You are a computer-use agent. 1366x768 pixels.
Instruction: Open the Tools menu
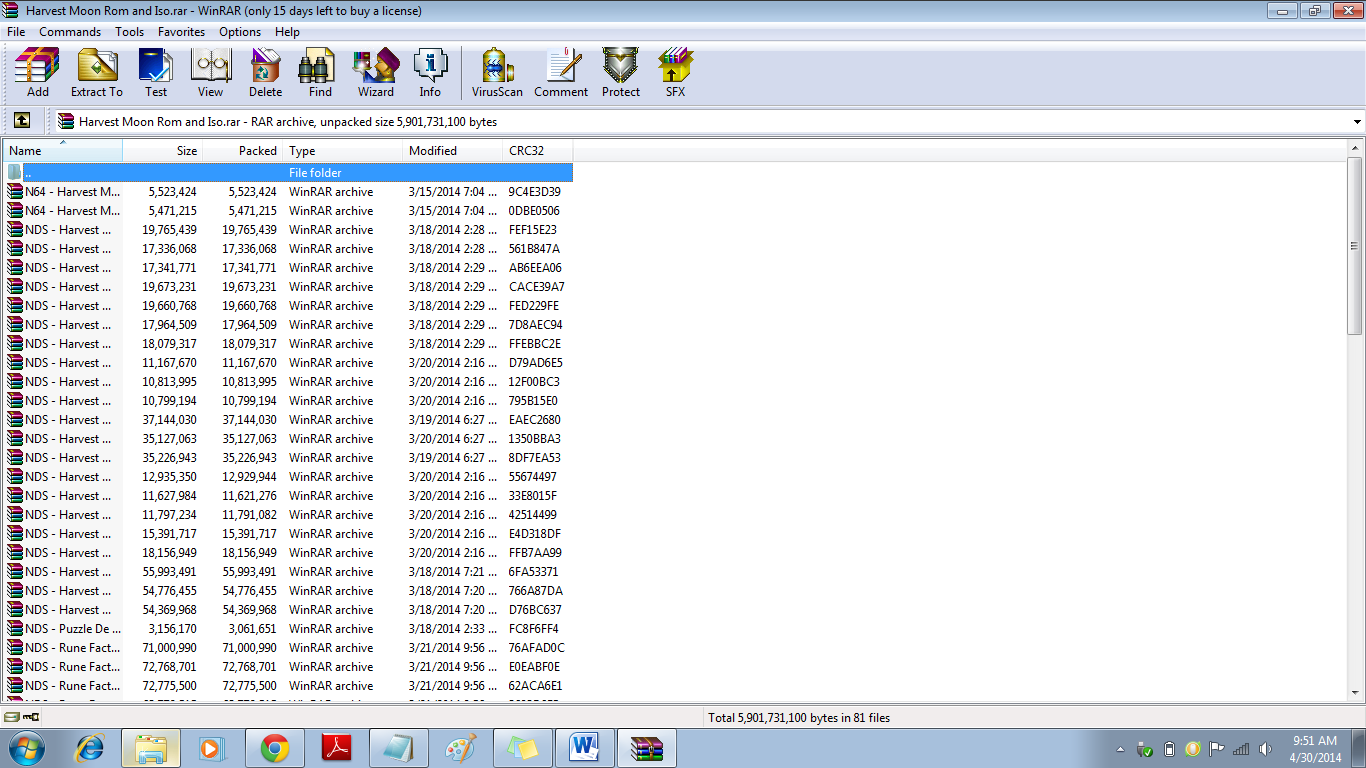point(129,32)
